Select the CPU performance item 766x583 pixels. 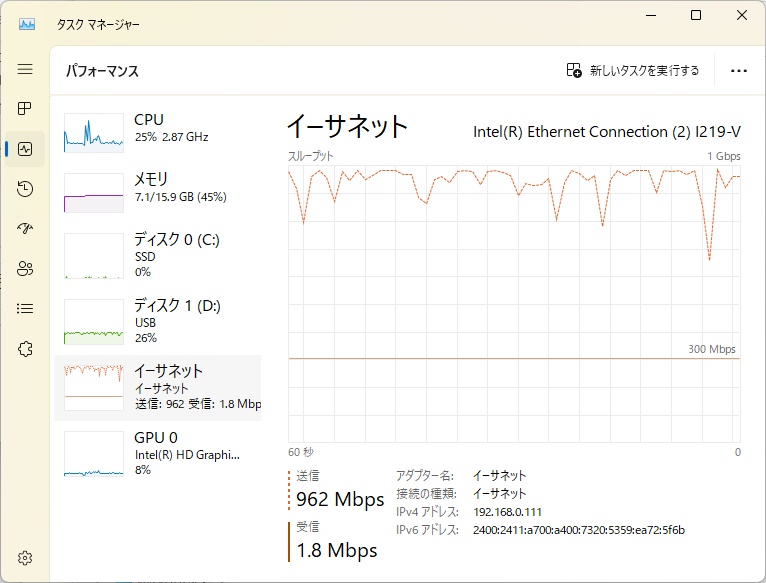157,132
